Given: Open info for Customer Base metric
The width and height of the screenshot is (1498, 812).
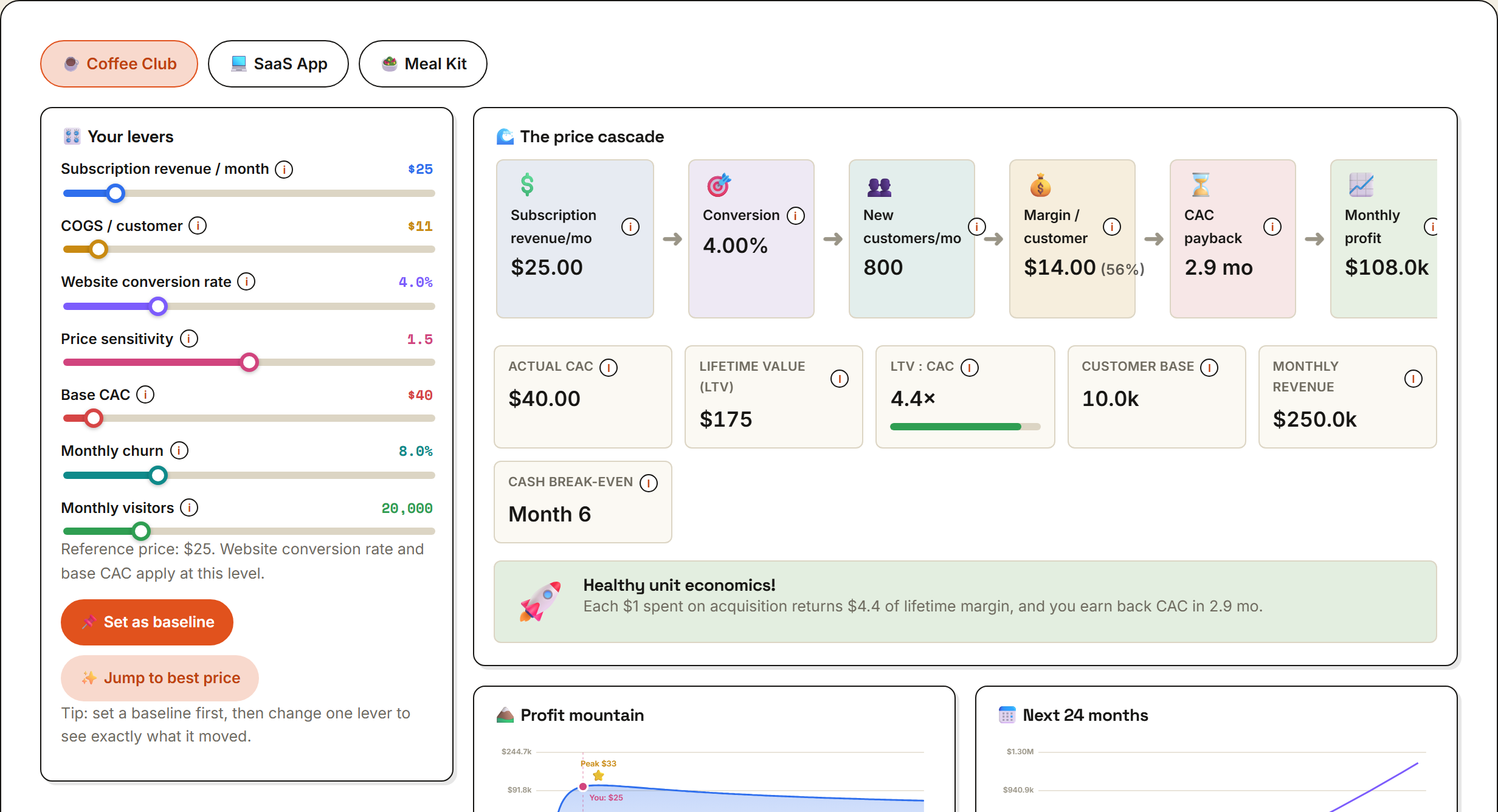Looking at the screenshot, I should (1209, 368).
